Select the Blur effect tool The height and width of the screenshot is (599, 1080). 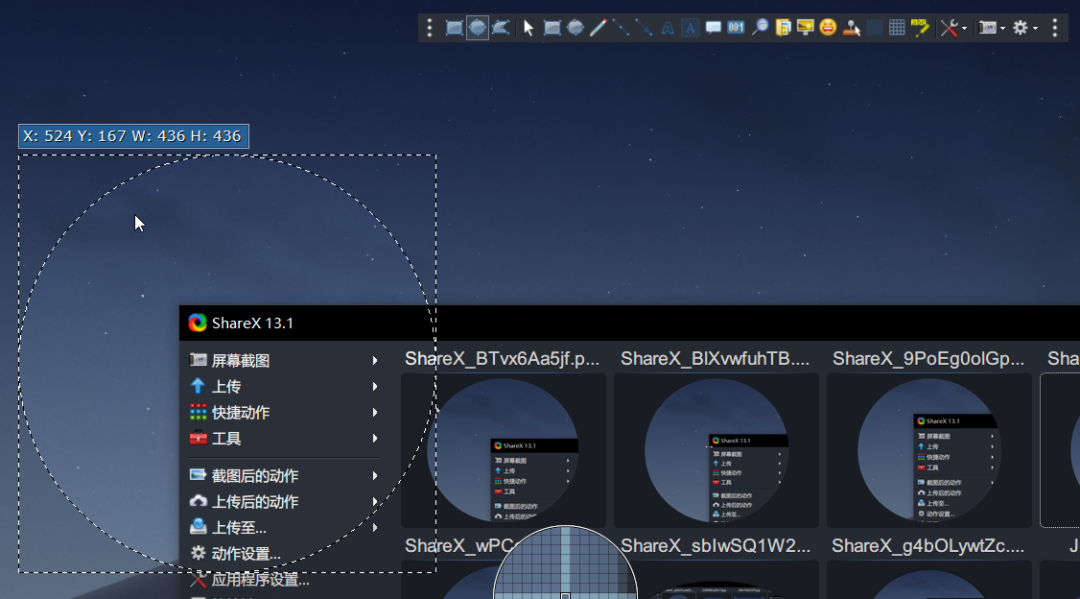tap(874, 28)
